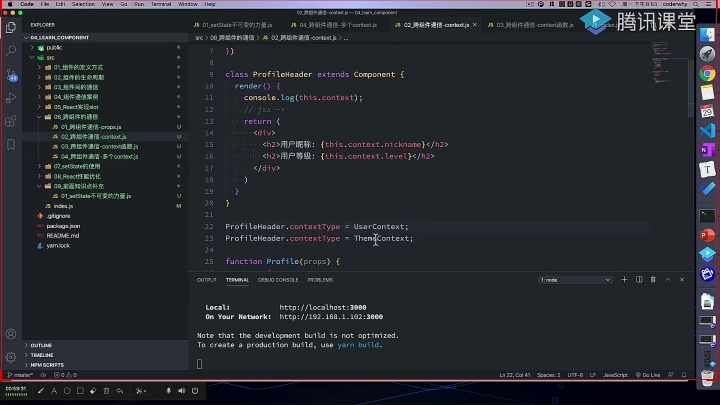Screen dimensions: 720x405
Task: Select the pen tool in recording toolbar
Action: click(x=41, y=391)
